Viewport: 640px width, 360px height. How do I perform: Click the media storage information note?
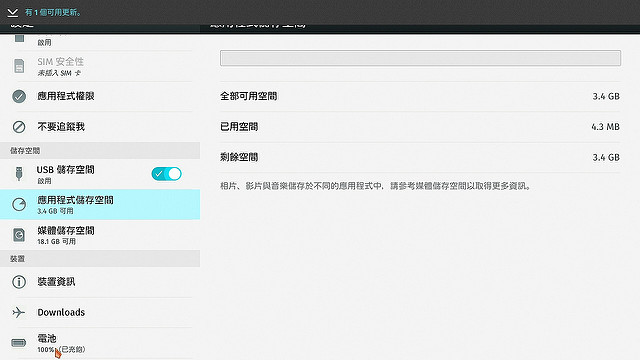click(x=376, y=186)
